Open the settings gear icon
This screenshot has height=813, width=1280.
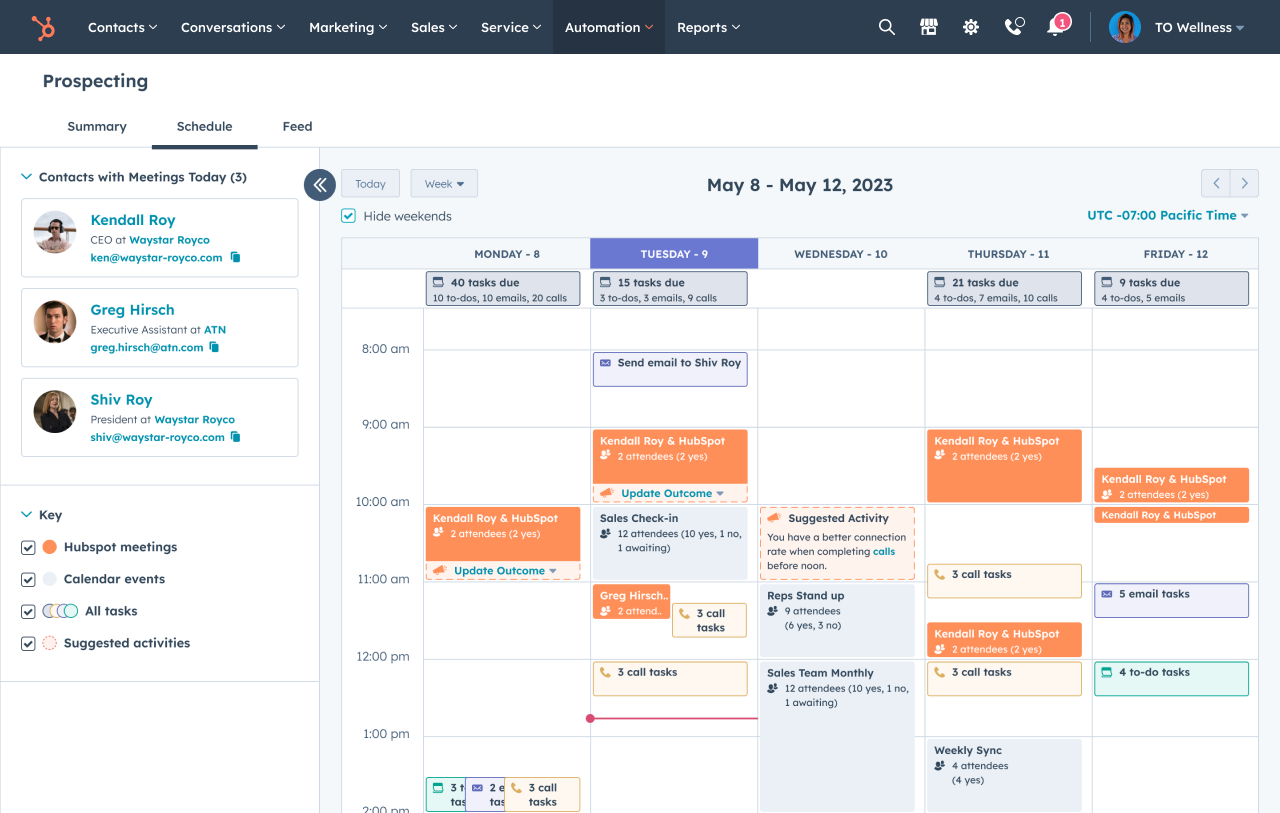pyautogui.click(x=970, y=27)
